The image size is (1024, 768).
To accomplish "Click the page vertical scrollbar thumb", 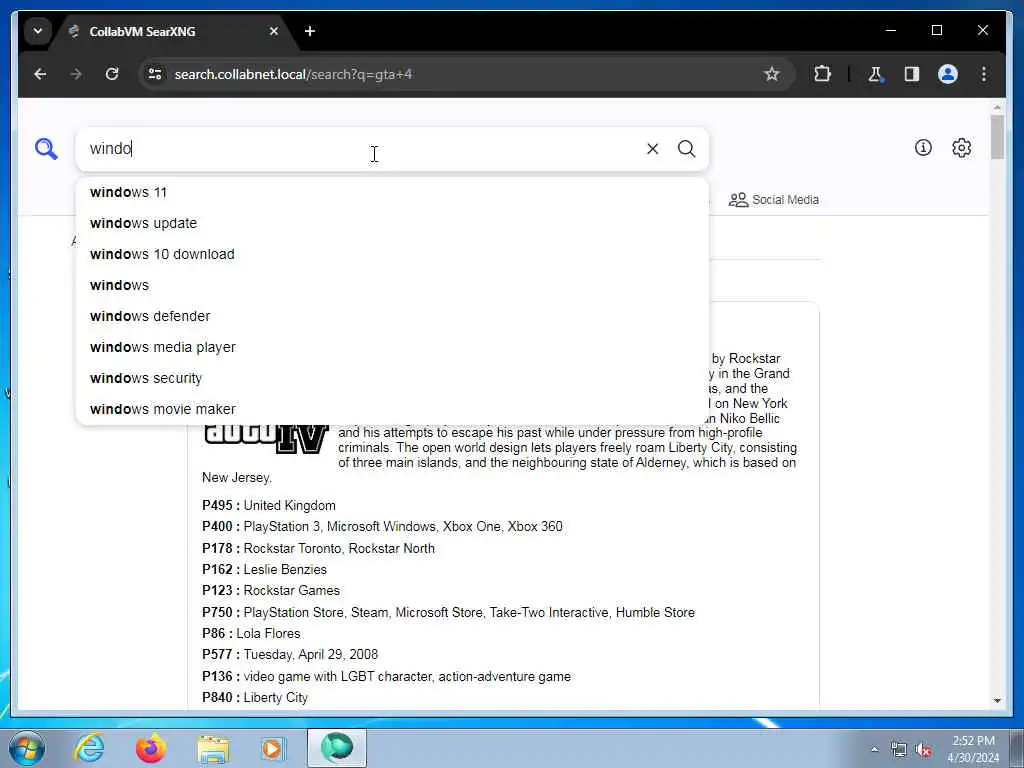I will click(997, 137).
